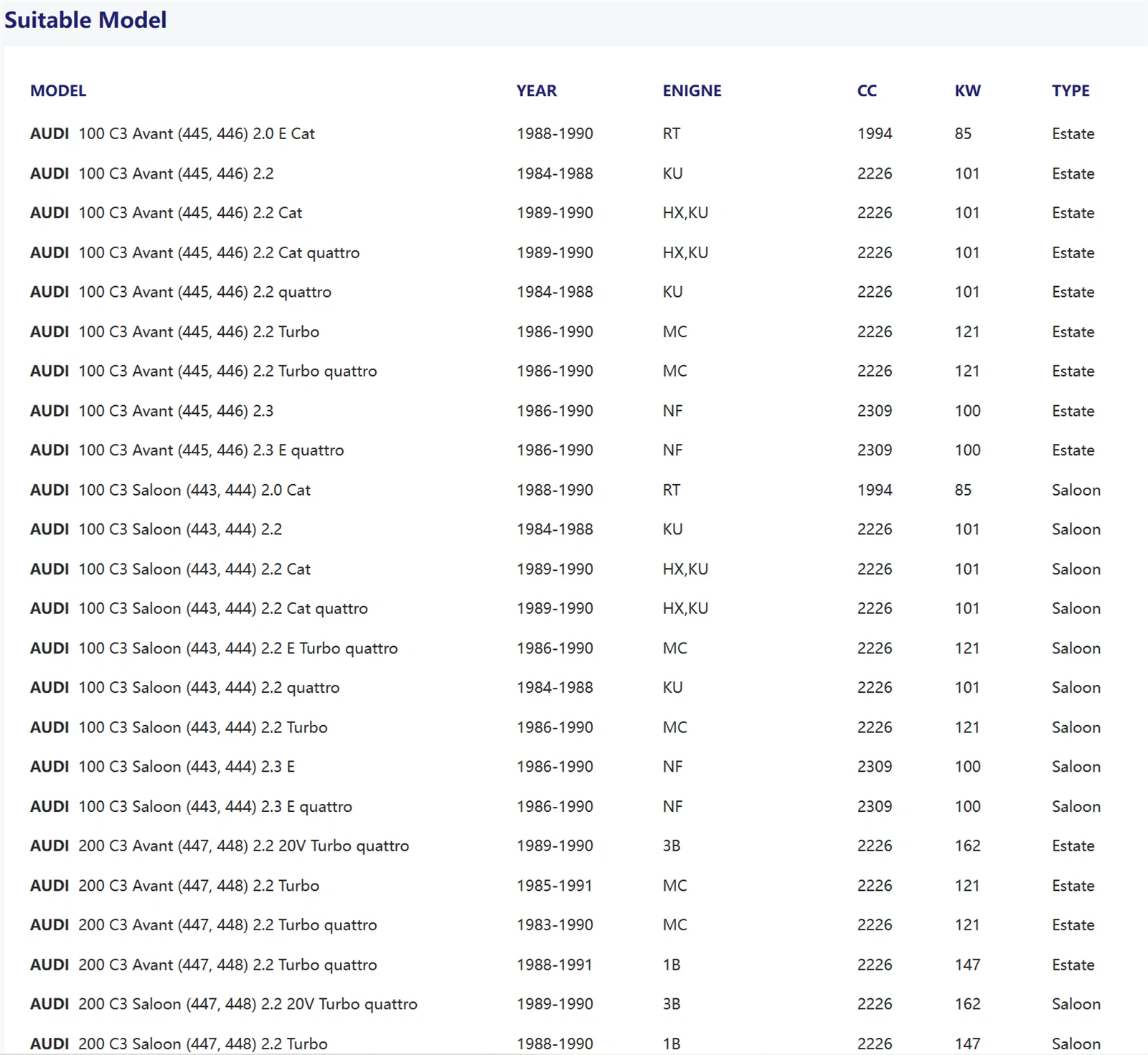The width and height of the screenshot is (1148, 1055).
Task: Select model 100 C3 Saloon 2.3 E quattro
Action: click(x=191, y=806)
